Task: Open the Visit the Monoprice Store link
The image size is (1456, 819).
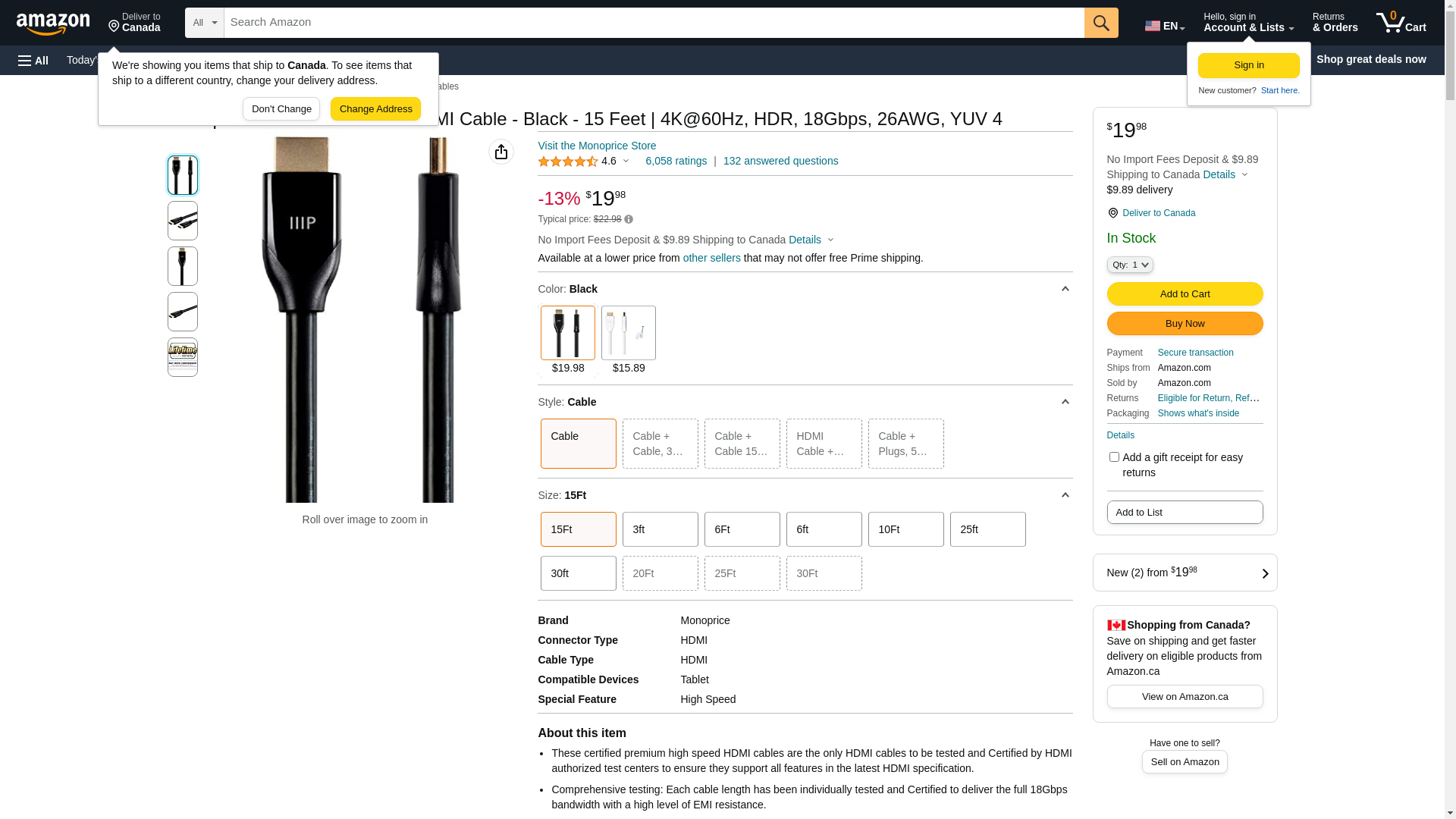Action: click(597, 146)
